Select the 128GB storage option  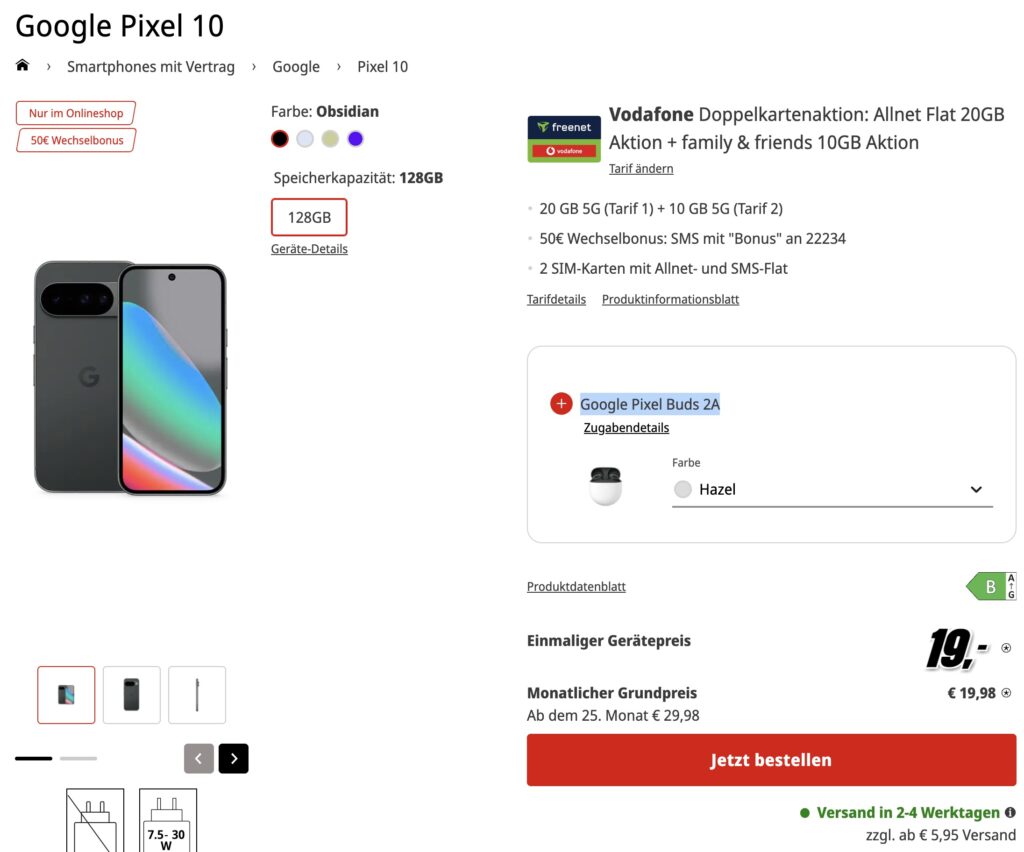point(309,217)
